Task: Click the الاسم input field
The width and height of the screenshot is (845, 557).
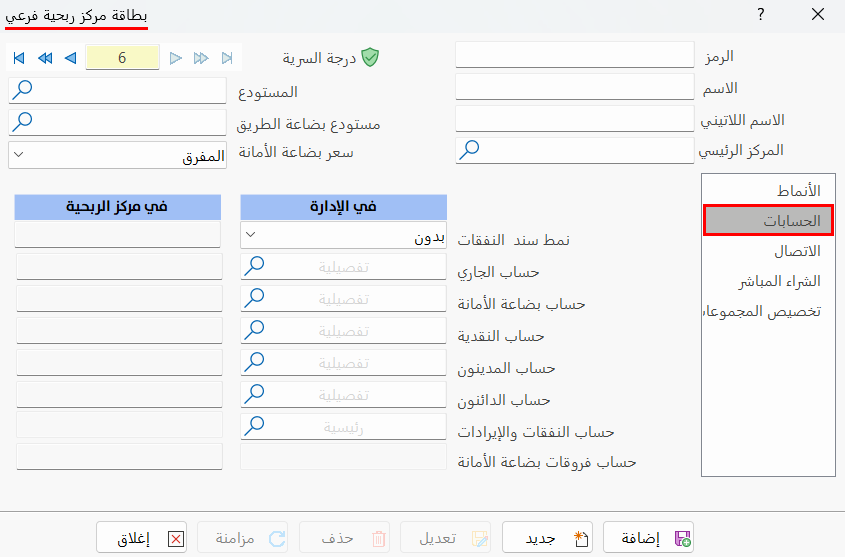Action: pyautogui.click(x=574, y=87)
